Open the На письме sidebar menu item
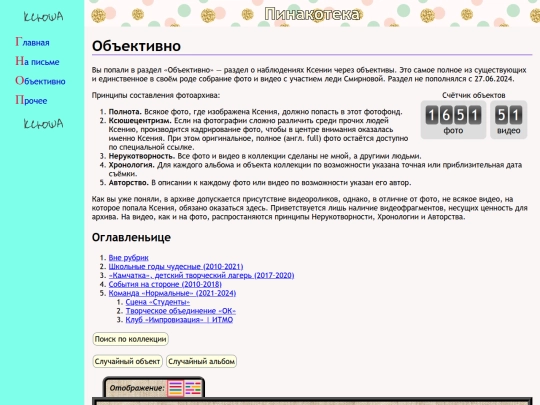This screenshot has width=540, height=405. pos(37,61)
